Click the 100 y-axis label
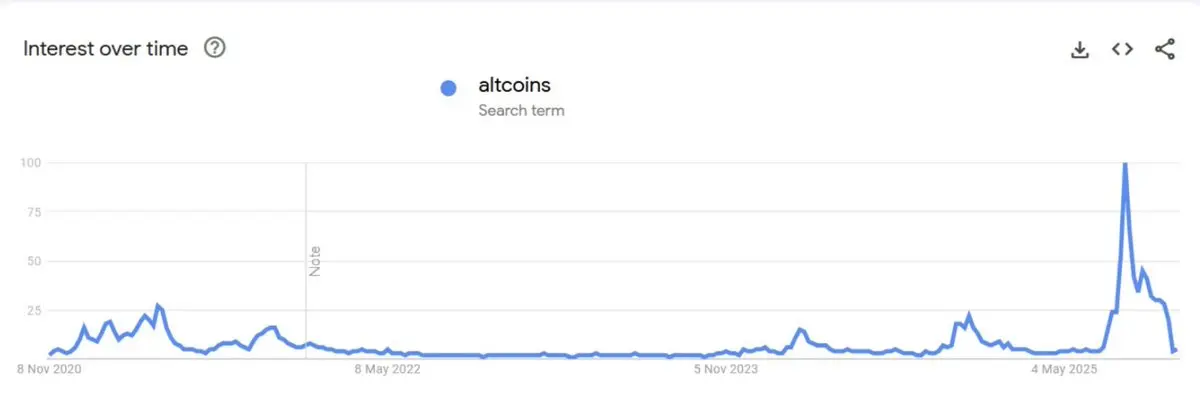 pyautogui.click(x=29, y=162)
